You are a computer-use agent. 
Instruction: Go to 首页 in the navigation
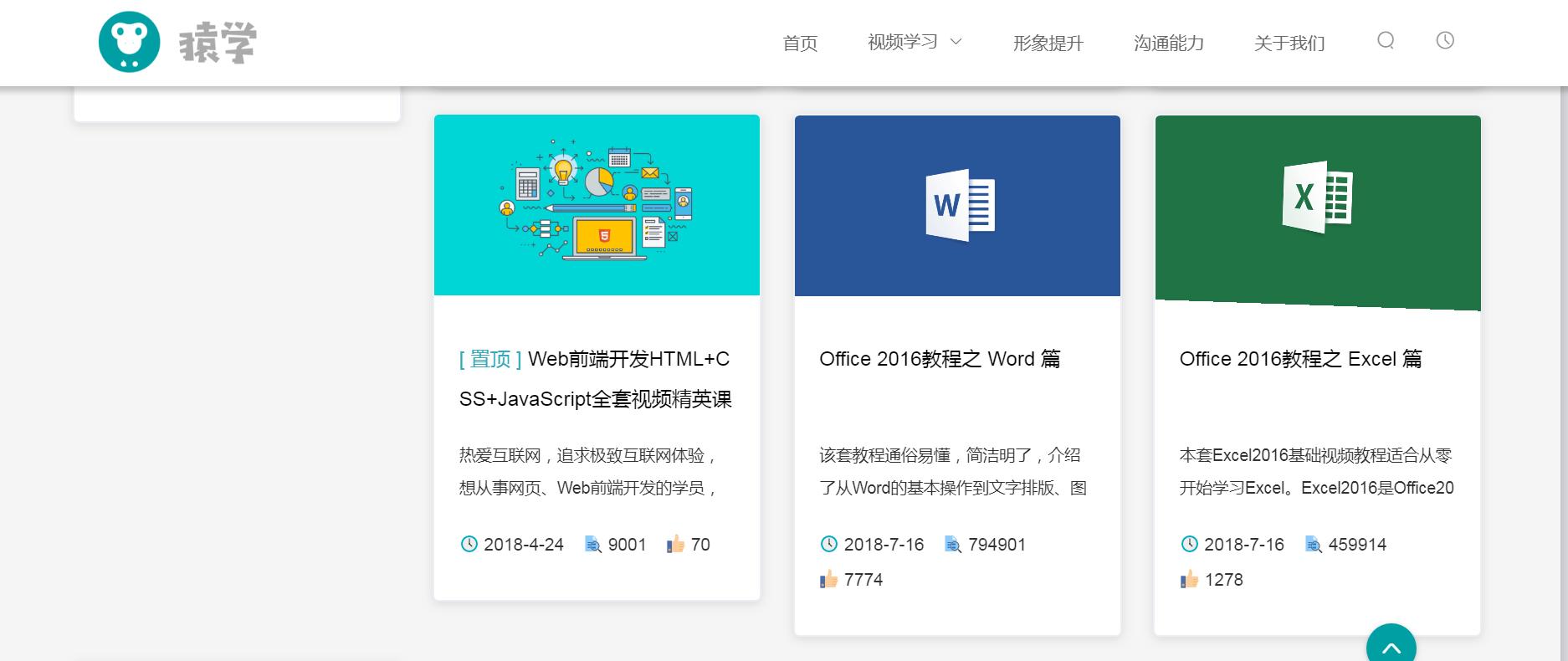pos(800,43)
